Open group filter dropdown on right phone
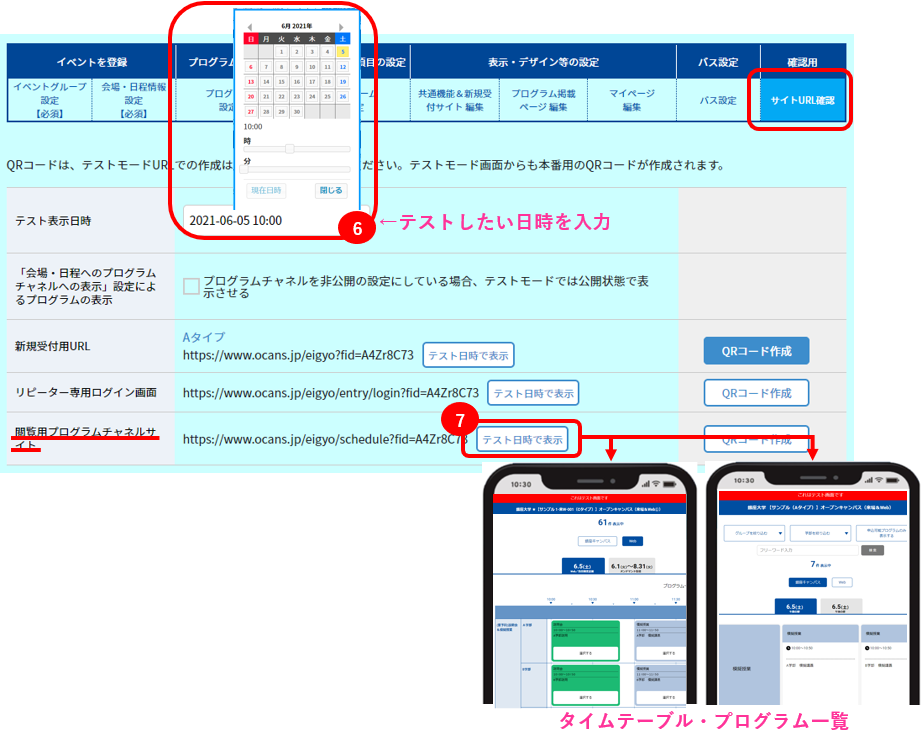The image size is (924, 731). coord(754,533)
